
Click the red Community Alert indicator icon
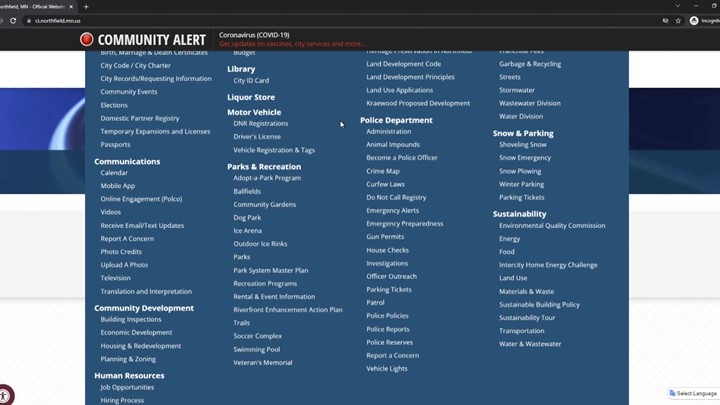click(x=86, y=39)
